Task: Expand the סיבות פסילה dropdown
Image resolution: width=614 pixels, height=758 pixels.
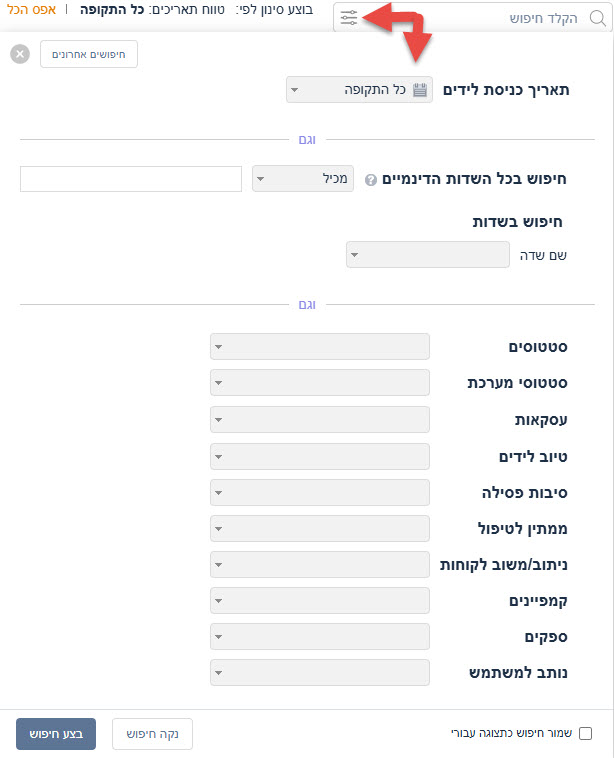Action: tap(320, 492)
